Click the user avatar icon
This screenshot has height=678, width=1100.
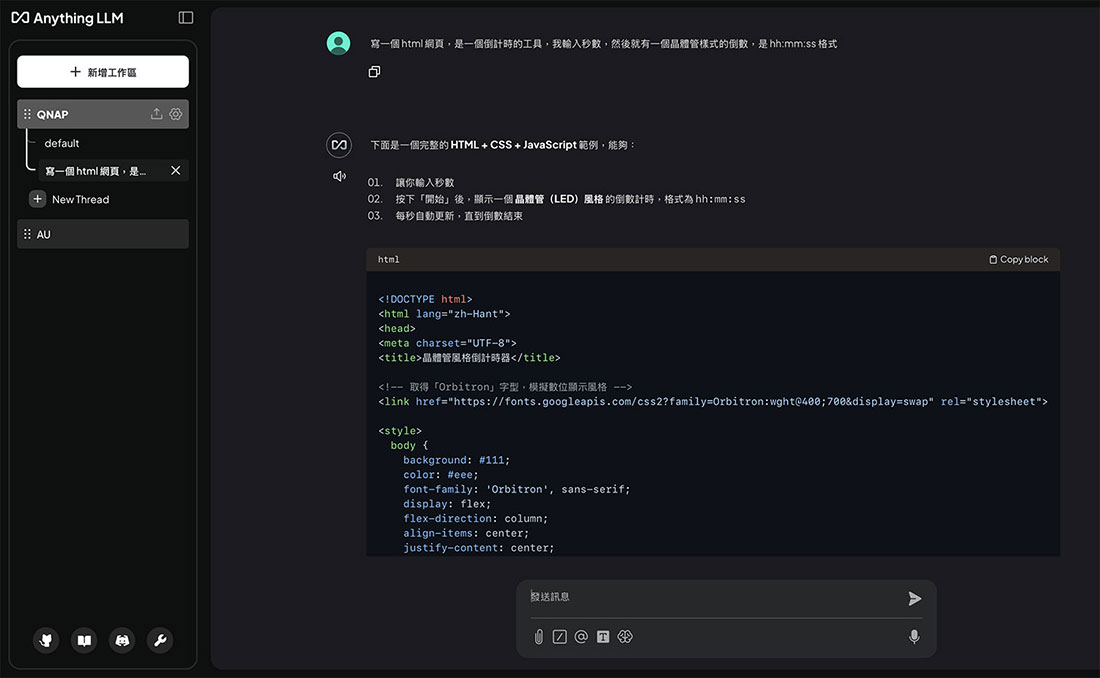pyautogui.click(x=339, y=44)
